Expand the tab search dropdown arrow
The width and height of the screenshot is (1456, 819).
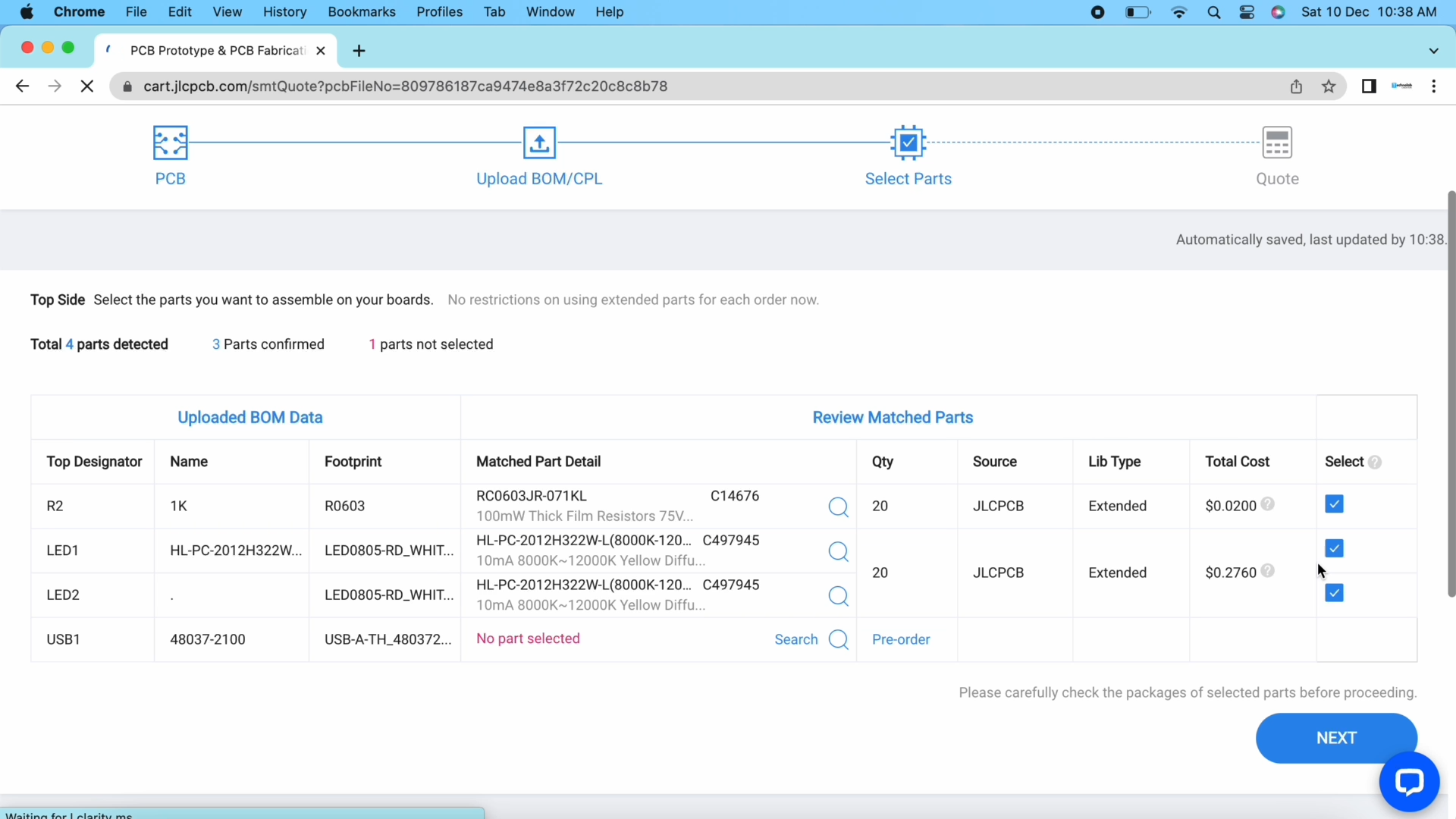click(x=1433, y=51)
